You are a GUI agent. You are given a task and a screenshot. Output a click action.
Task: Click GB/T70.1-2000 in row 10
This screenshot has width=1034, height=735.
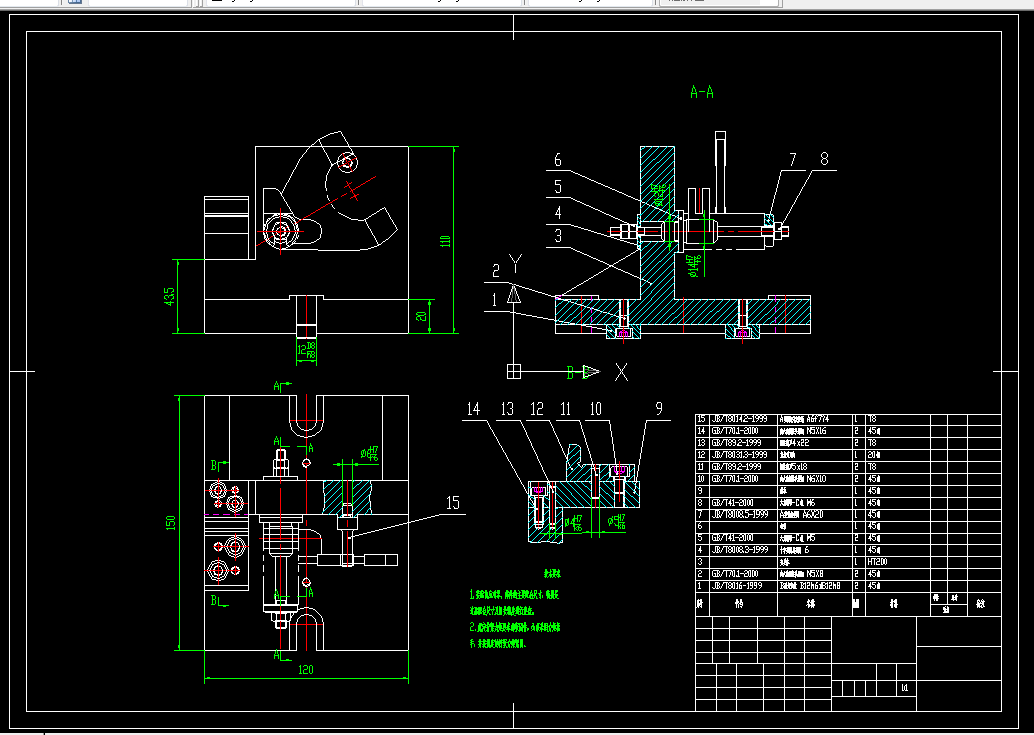[x=735, y=479]
